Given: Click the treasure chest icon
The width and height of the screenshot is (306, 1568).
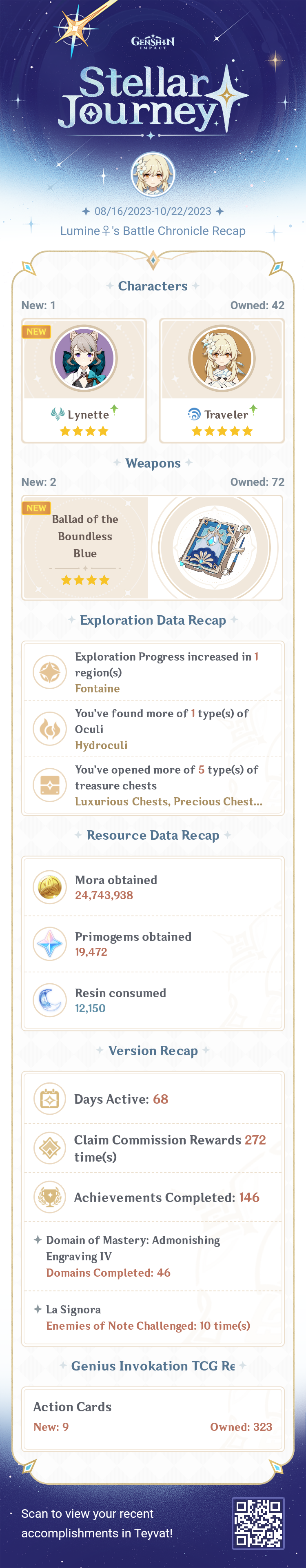Looking at the screenshot, I should click(49, 785).
